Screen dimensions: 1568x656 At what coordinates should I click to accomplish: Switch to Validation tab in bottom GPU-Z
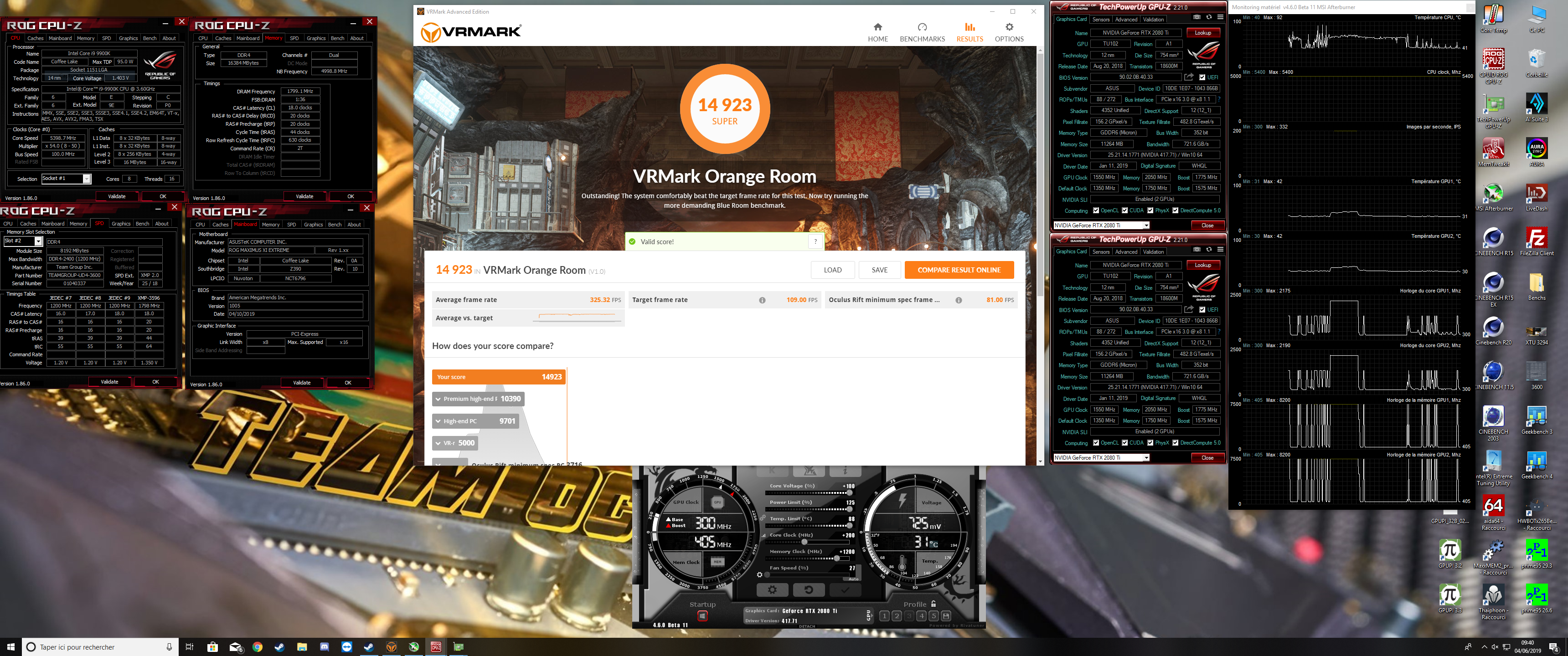point(1154,252)
